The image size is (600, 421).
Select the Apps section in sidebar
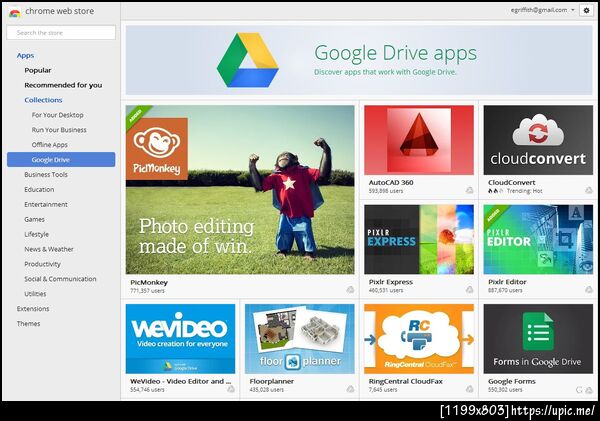coord(25,55)
